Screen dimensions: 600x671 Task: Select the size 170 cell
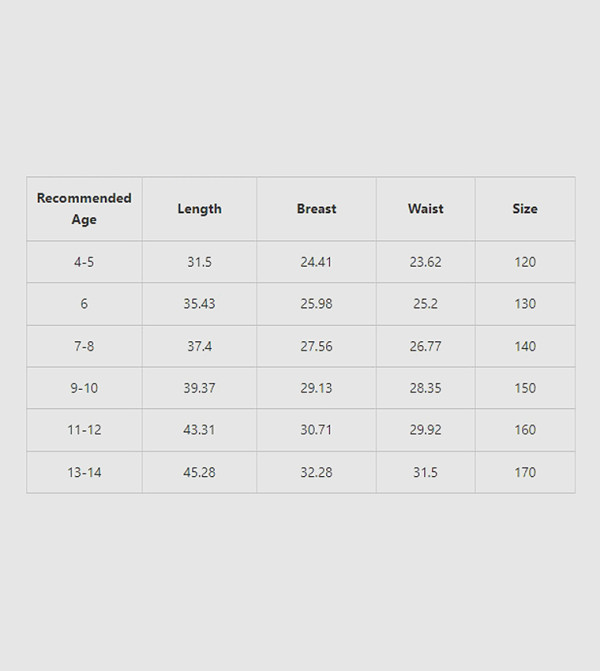click(525, 472)
